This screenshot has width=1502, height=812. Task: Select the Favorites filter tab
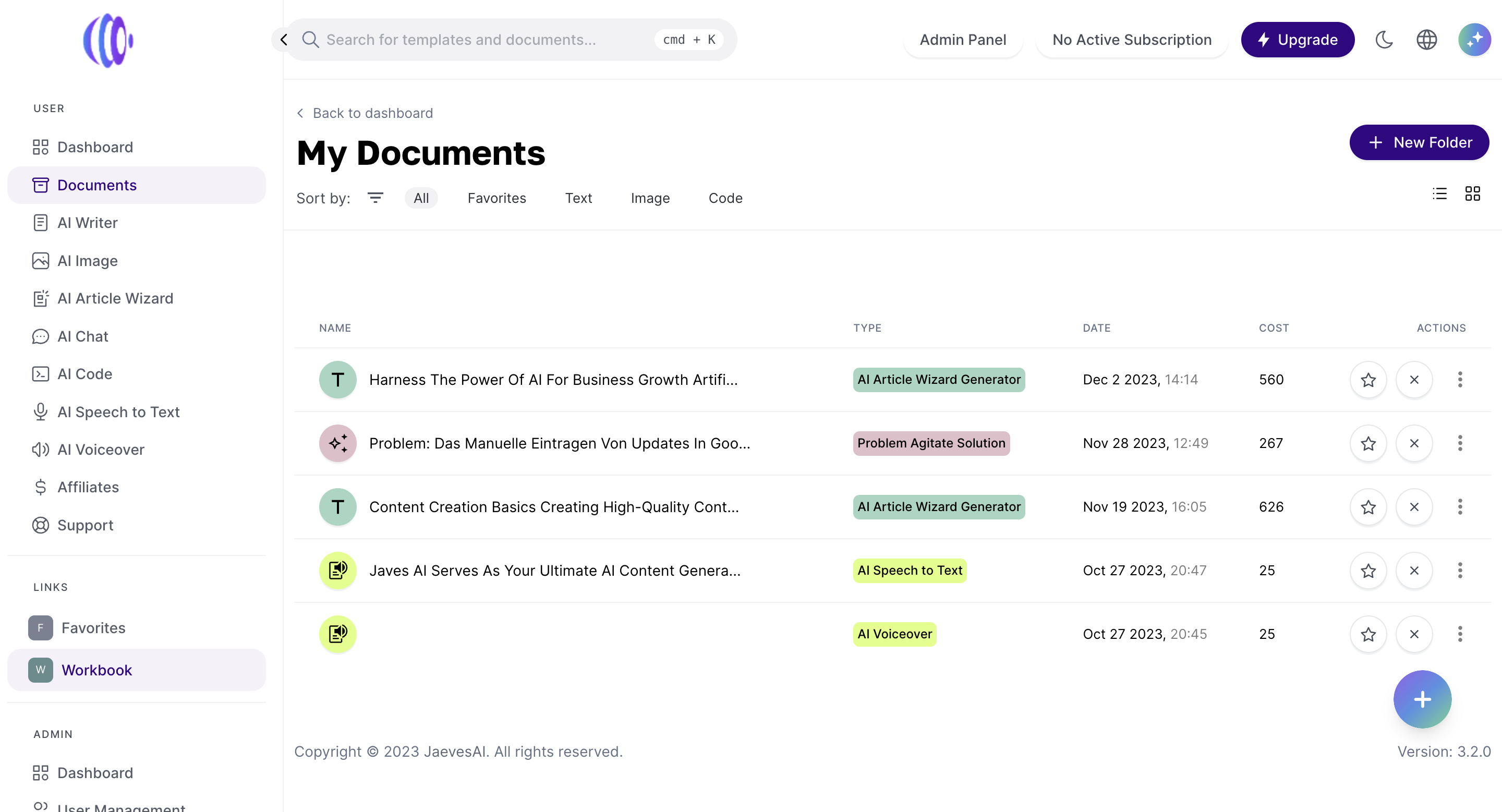pos(497,198)
